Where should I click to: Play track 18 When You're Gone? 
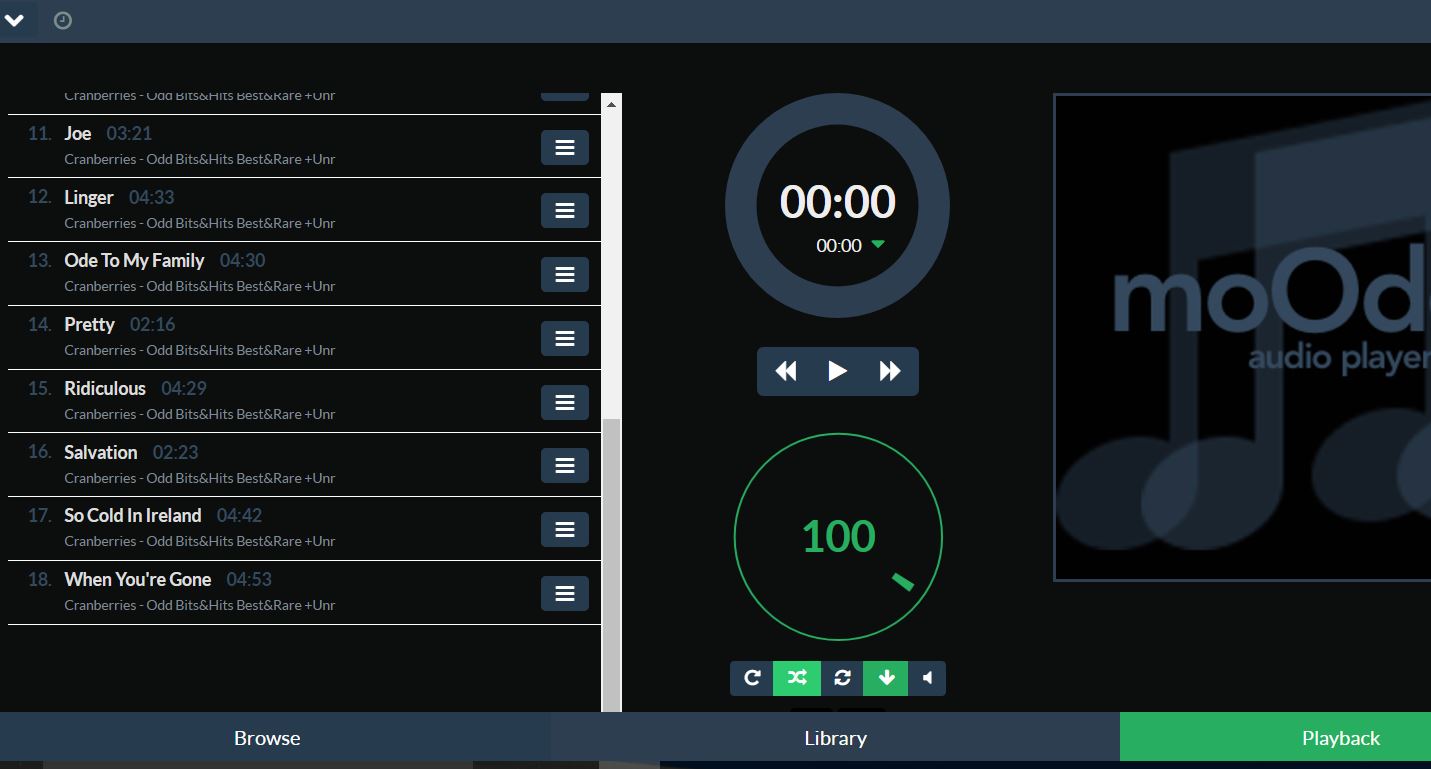point(305,592)
